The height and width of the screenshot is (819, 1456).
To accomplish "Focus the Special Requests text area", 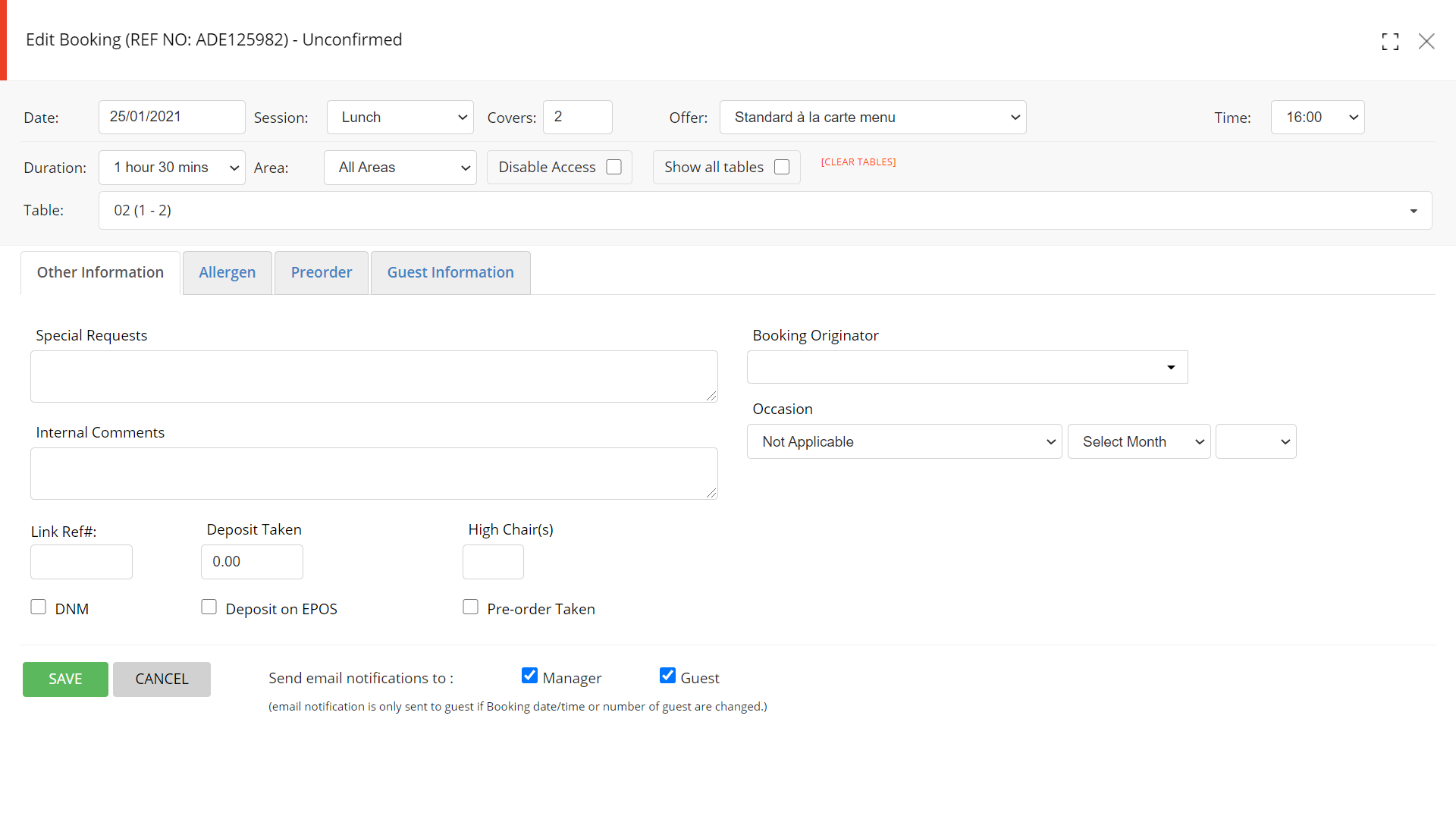I will click(374, 376).
